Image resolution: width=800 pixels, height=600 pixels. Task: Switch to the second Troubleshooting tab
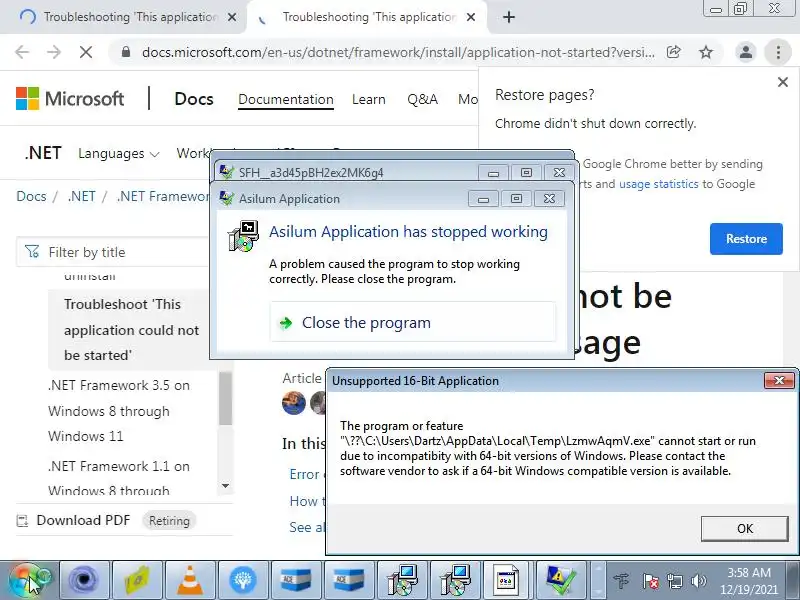coord(367,17)
